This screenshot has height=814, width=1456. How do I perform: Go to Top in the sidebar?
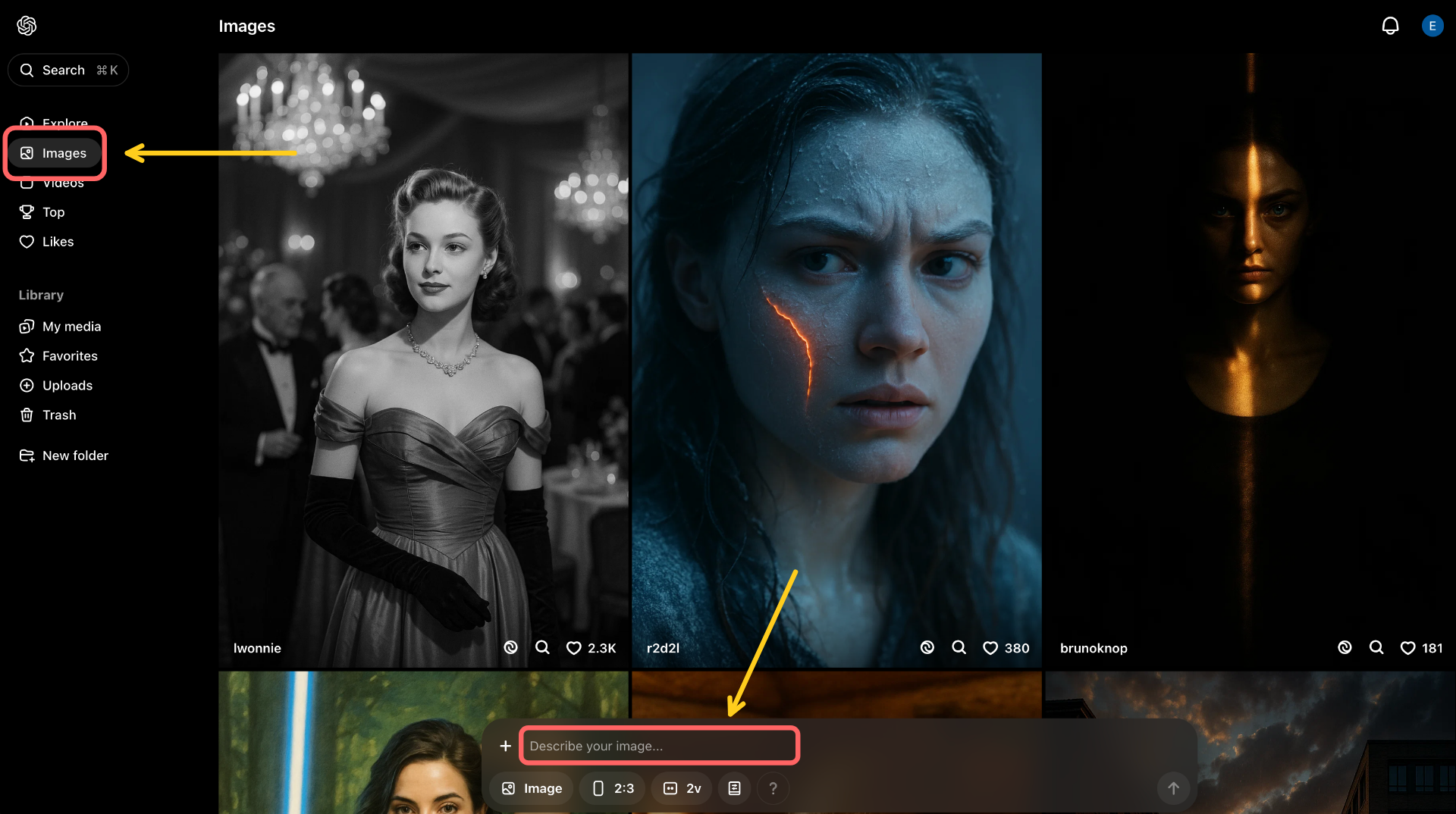[x=53, y=212]
